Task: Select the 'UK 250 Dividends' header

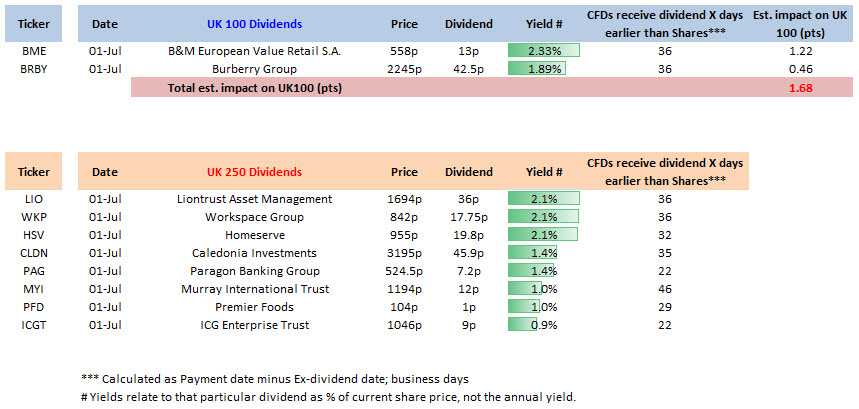Action: (254, 172)
